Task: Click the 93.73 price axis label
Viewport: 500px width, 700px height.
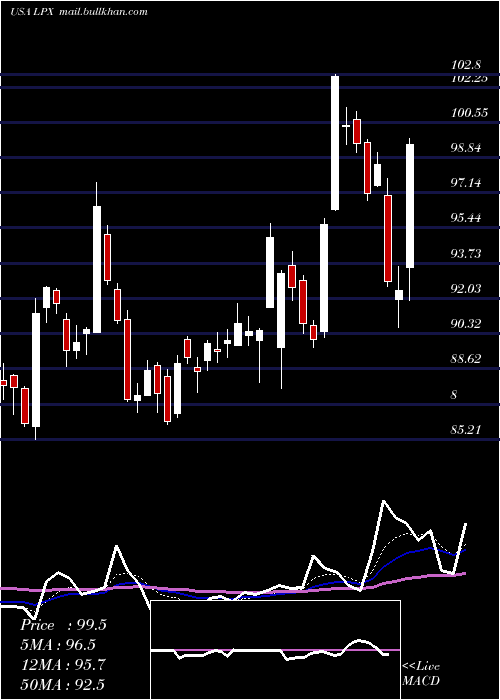Action: tap(466, 254)
